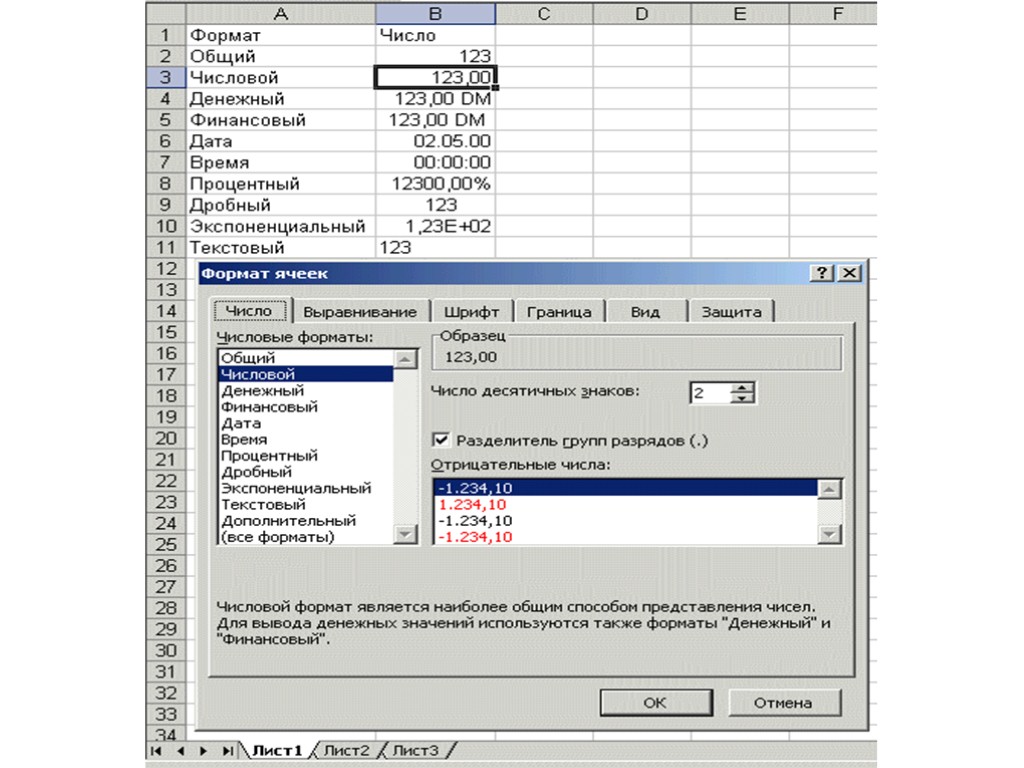Select Дробный in number formats list
Viewport: 1024px width, 768px height.
pos(306,472)
